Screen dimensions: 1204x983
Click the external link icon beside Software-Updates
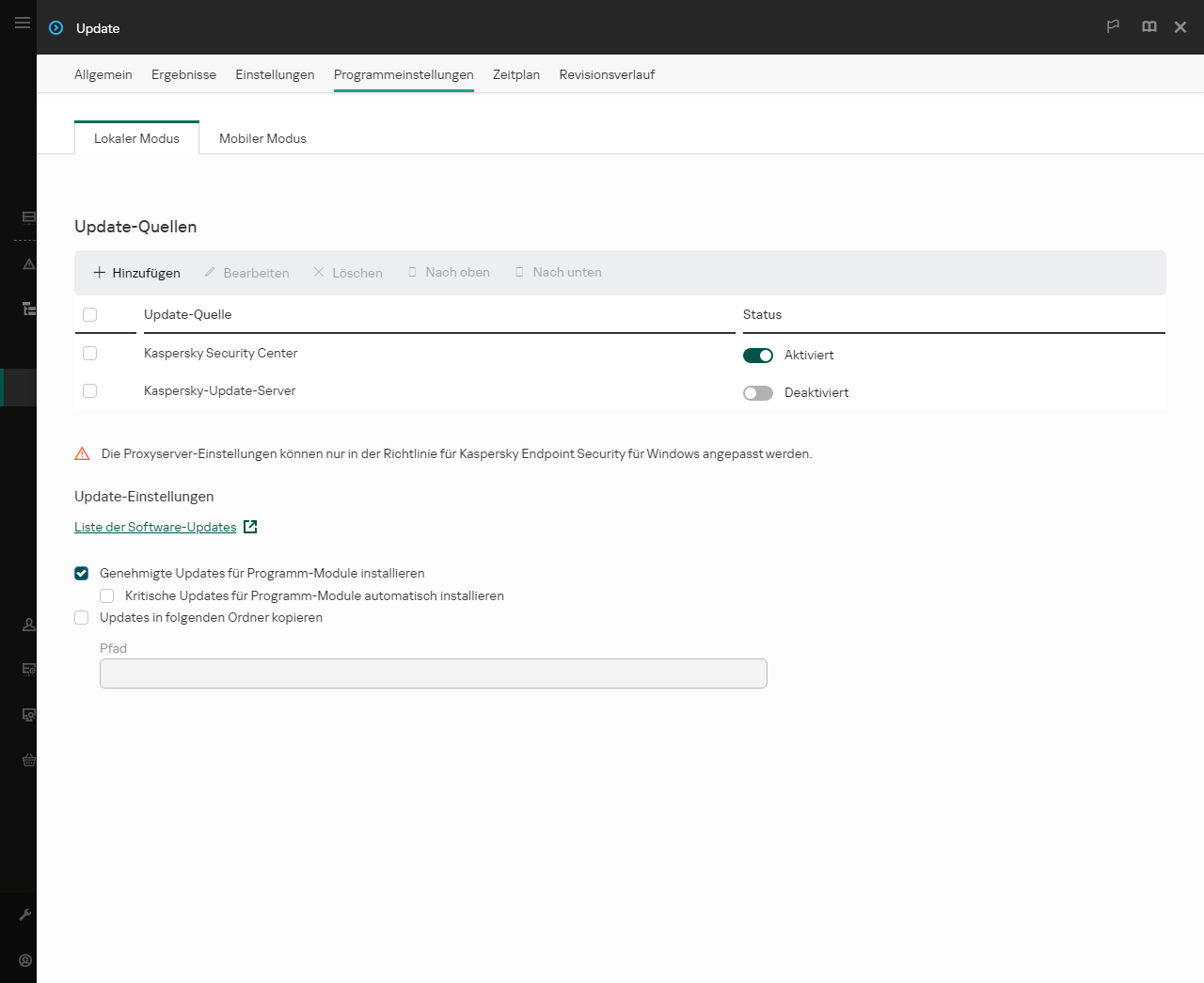pyautogui.click(x=250, y=527)
